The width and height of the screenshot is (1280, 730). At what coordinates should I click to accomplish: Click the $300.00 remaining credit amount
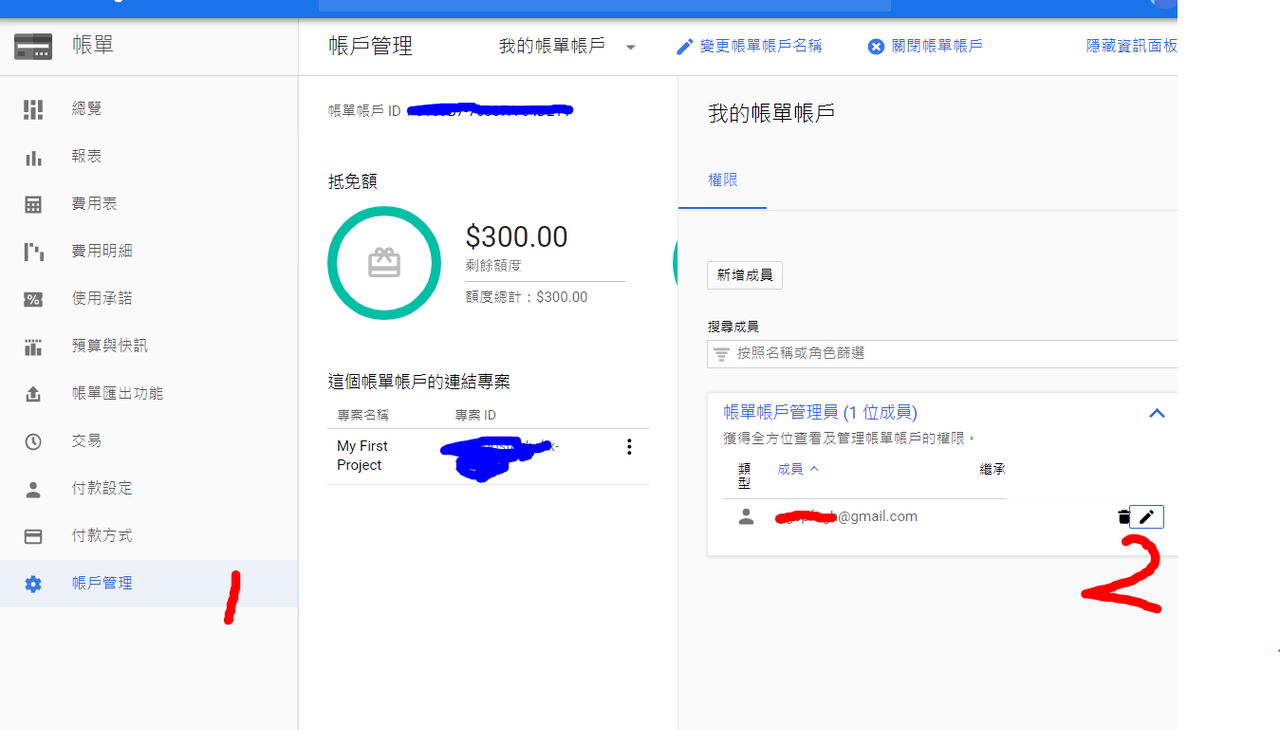pyautogui.click(x=517, y=237)
